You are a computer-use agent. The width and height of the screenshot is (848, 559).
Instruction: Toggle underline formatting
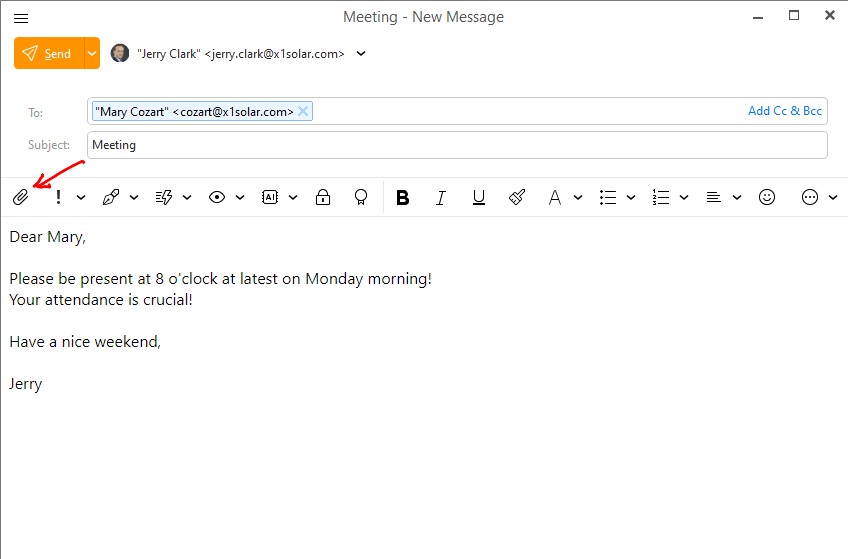point(479,198)
